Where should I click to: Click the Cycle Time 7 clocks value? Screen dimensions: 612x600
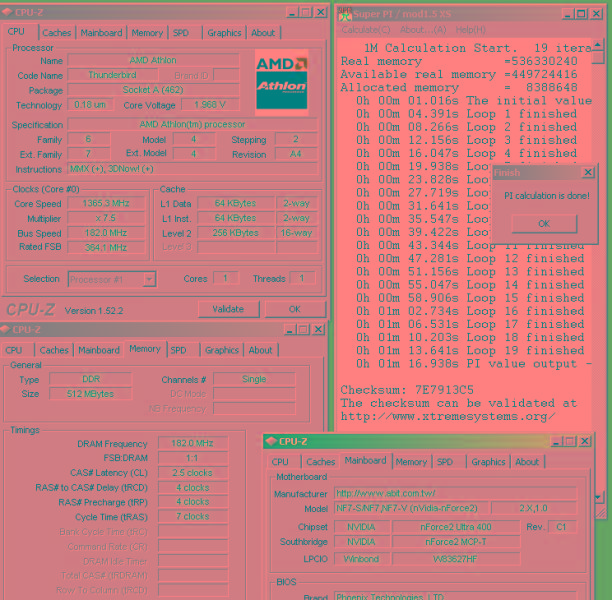192,516
